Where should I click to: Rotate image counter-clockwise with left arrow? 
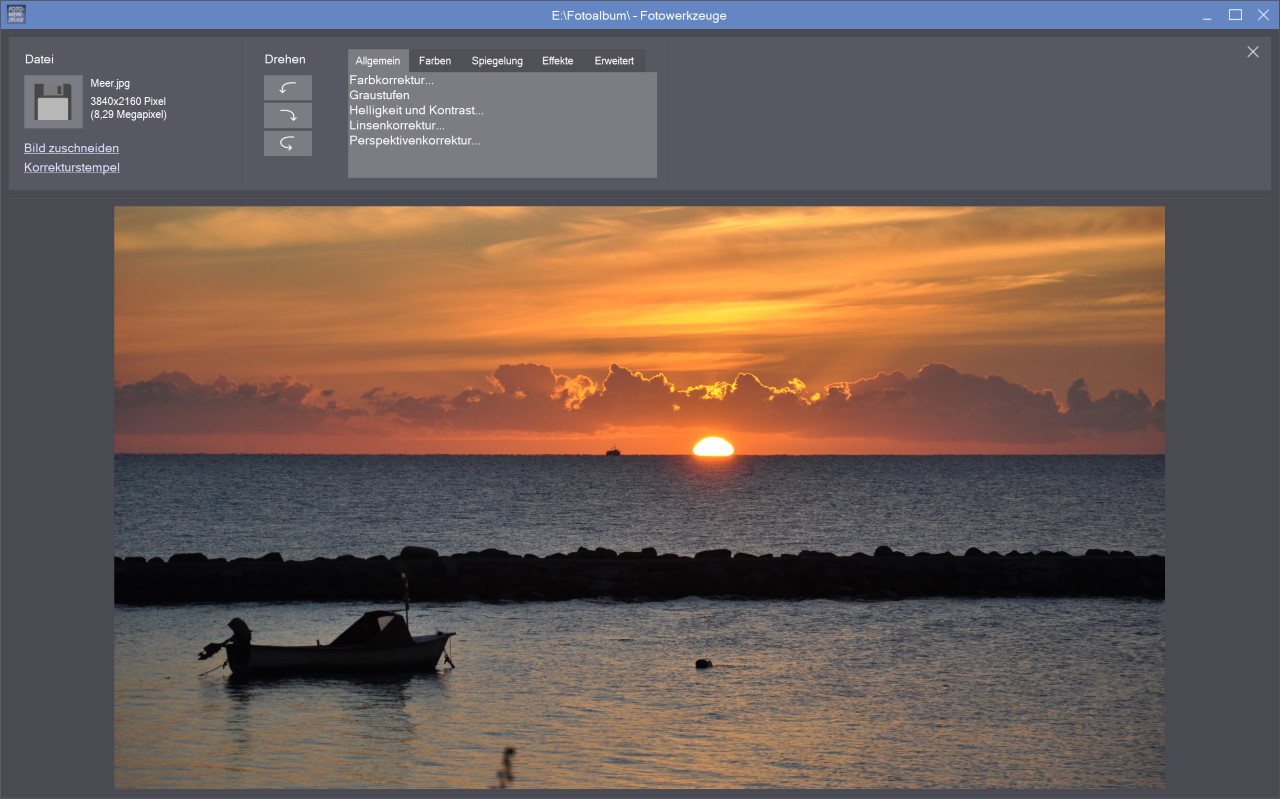click(x=288, y=88)
